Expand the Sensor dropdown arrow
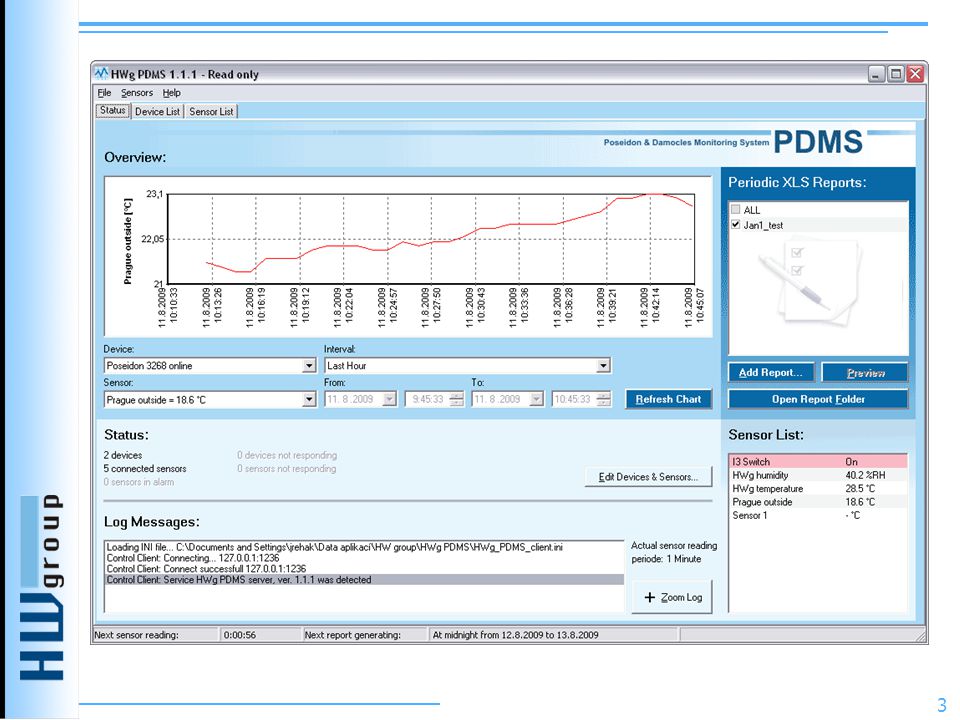Viewport: 960px width, 720px height. 309,399
